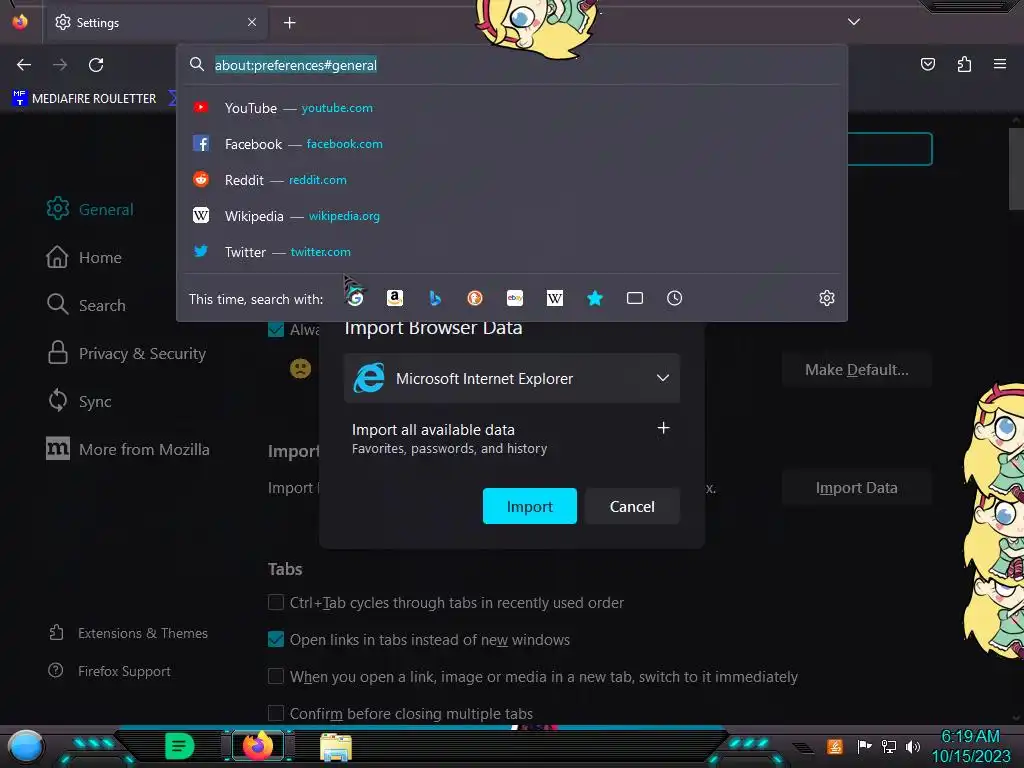
Task: Open Search settings category
Action: click(x=86, y=305)
